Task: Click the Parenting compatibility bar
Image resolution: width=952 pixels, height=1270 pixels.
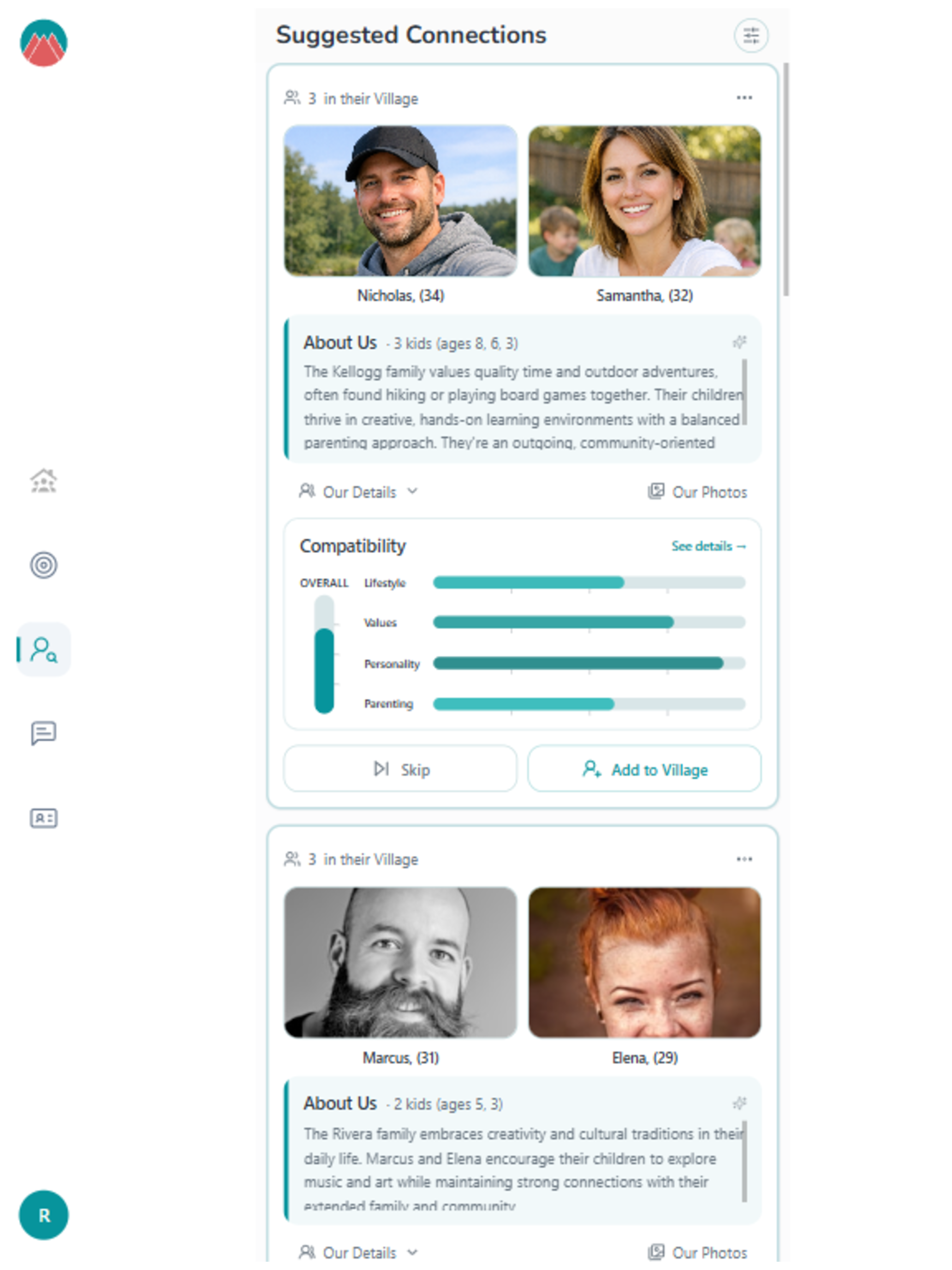Action: [589, 704]
